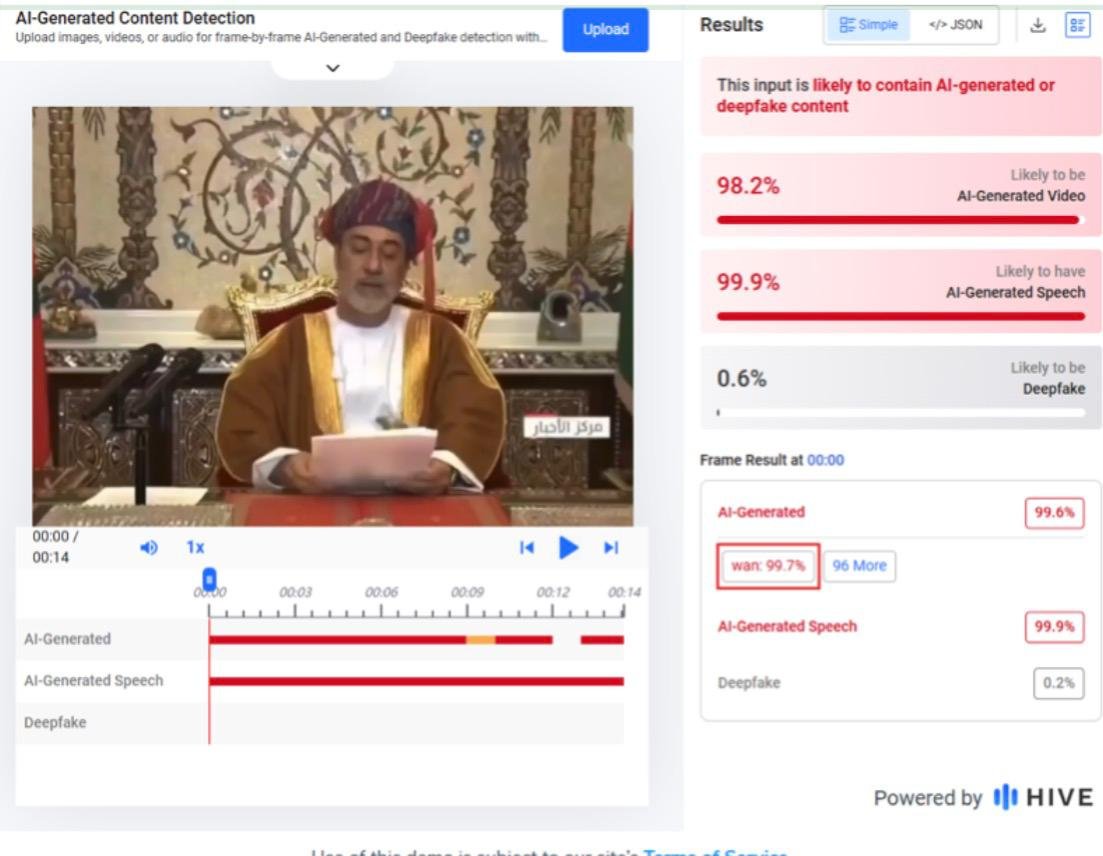Select the wan: 99.7% tag
The height and width of the screenshot is (856, 1103).
click(x=768, y=566)
